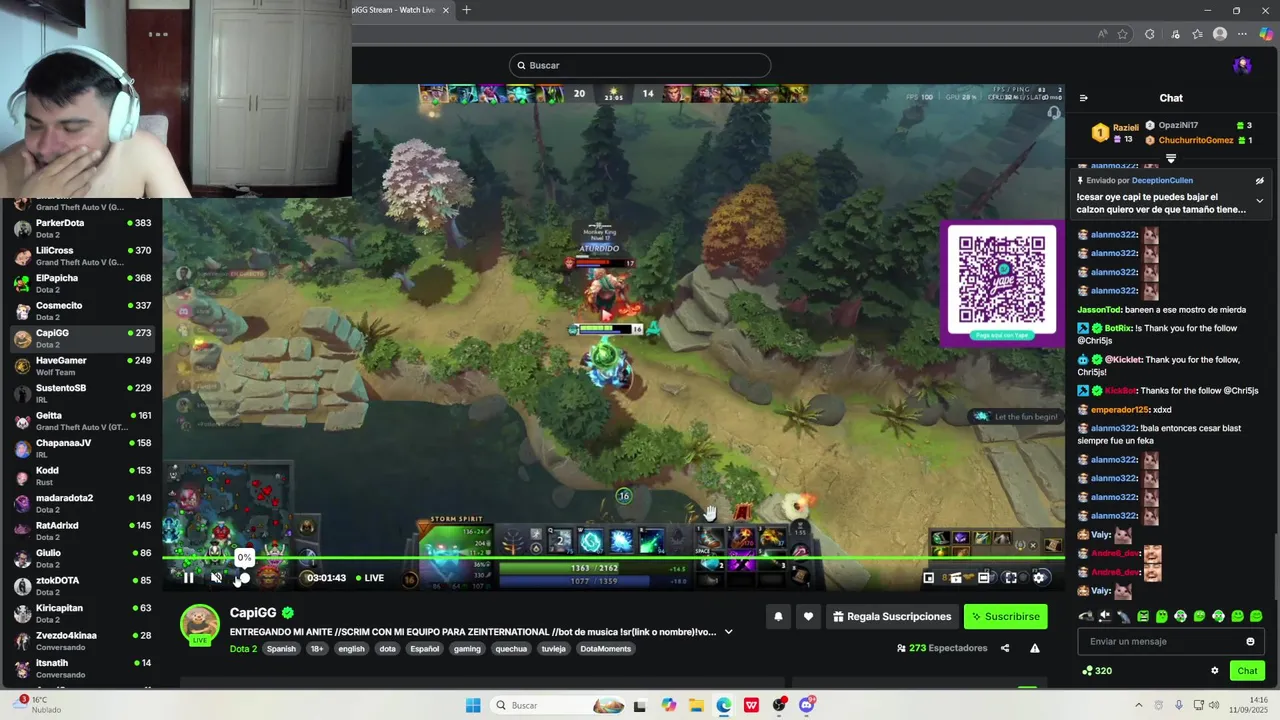Image resolution: width=1280 pixels, height=720 pixels.
Task: Expand the stream title description
Action: tap(728, 632)
